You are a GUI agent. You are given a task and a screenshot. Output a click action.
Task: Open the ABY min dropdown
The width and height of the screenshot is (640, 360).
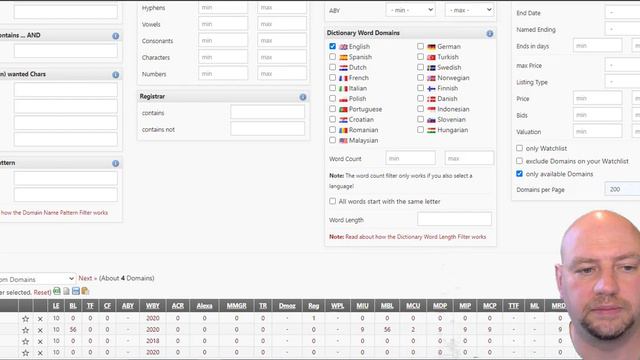(411, 10)
